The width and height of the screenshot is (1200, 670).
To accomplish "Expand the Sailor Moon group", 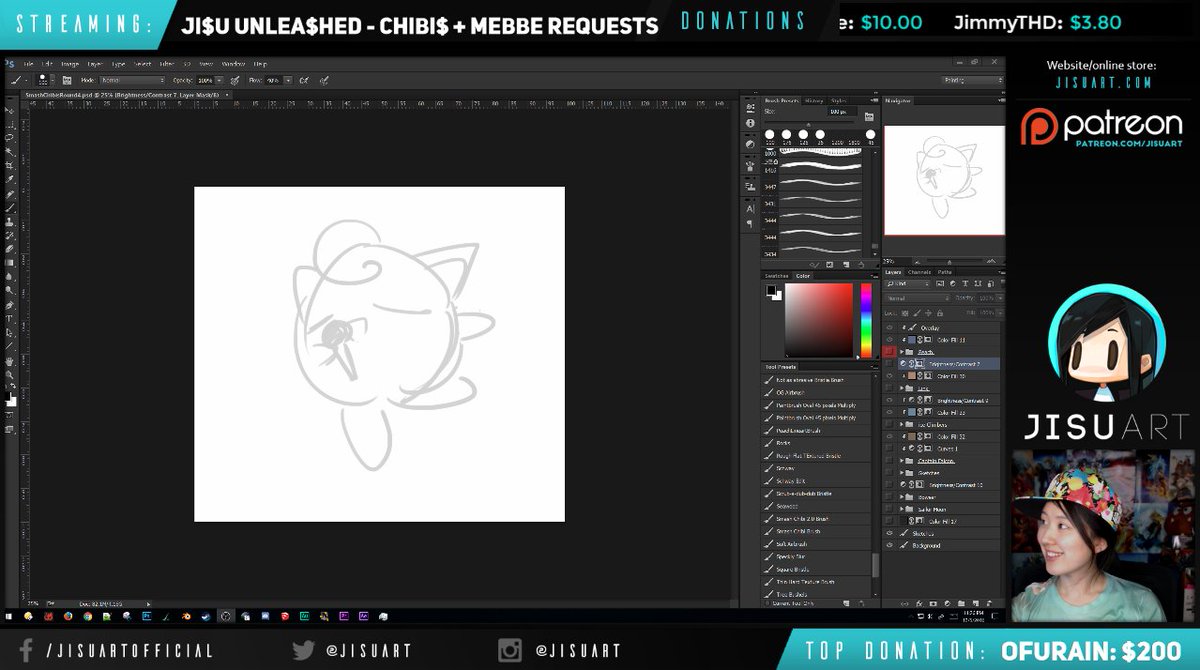I will 902,509.
